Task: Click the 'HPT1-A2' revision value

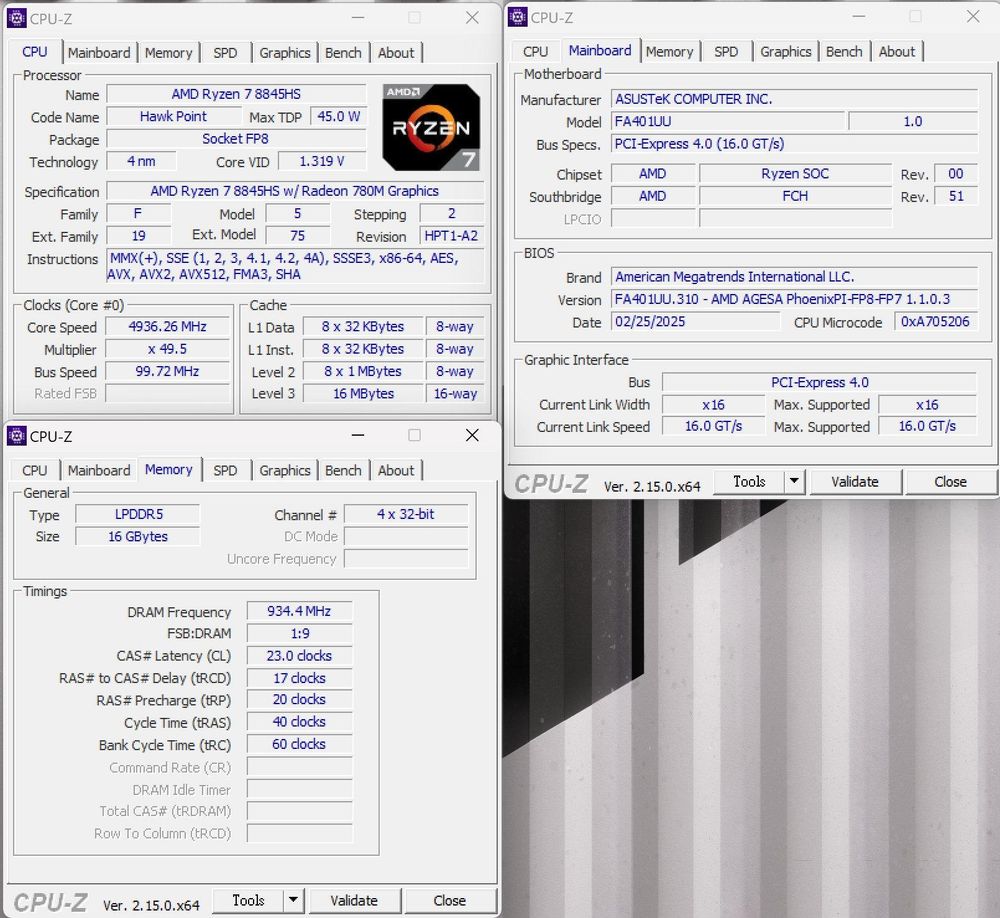Action: [x=452, y=236]
